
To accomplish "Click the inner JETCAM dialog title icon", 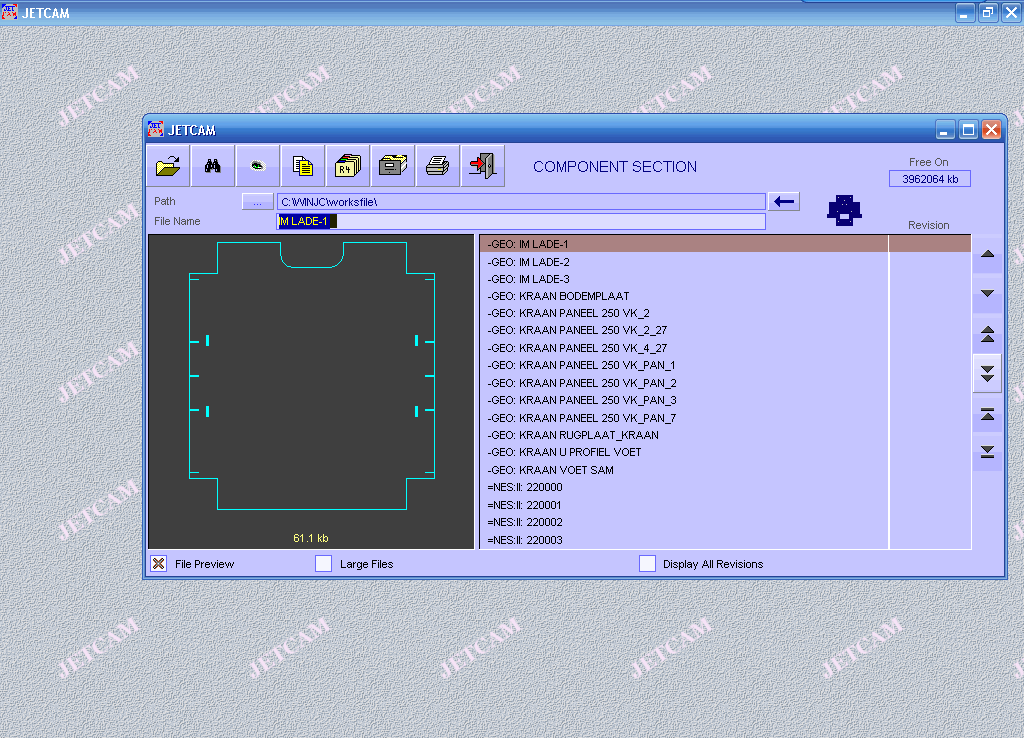I will [155, 129].
